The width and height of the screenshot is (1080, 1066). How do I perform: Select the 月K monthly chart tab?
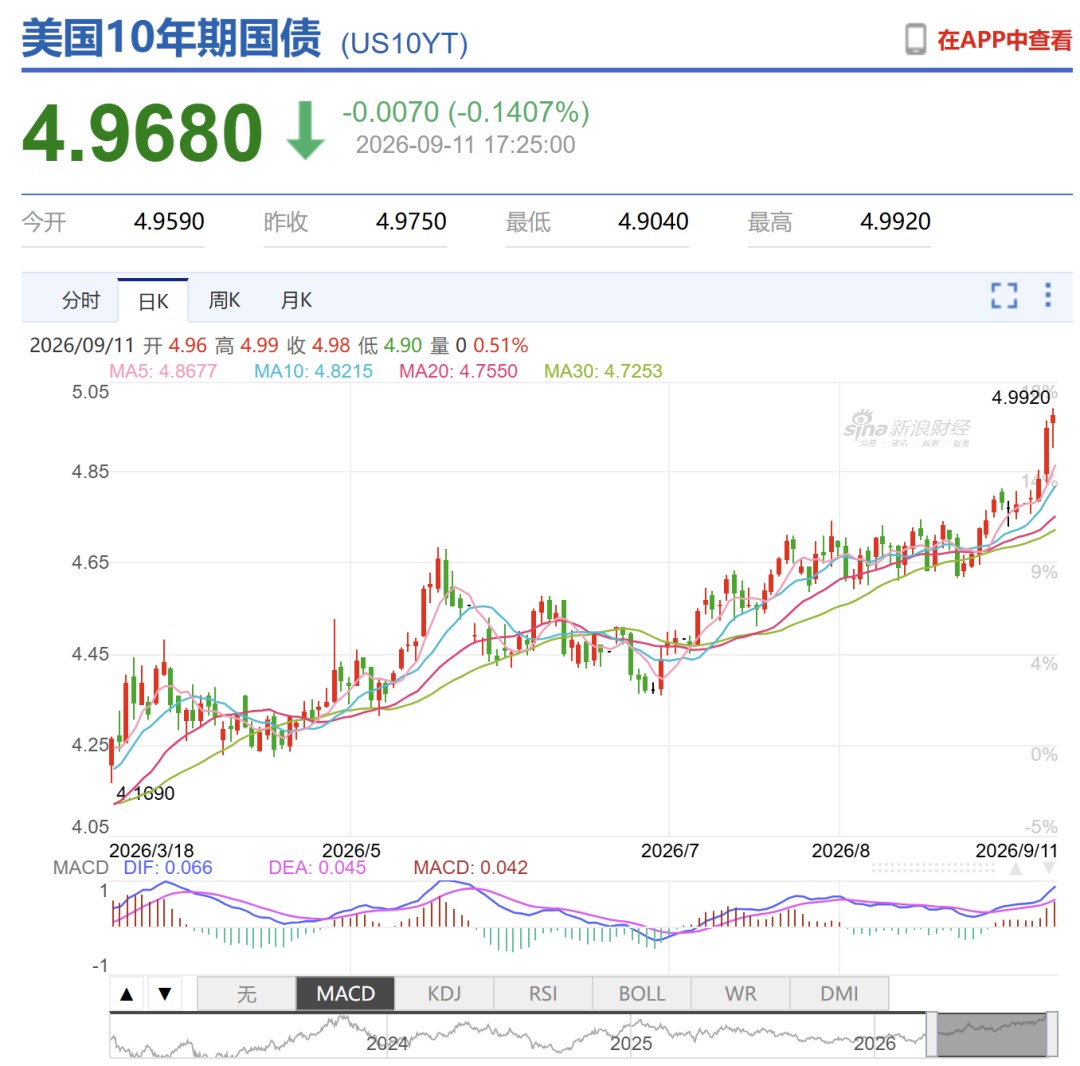tap(297, 300)
